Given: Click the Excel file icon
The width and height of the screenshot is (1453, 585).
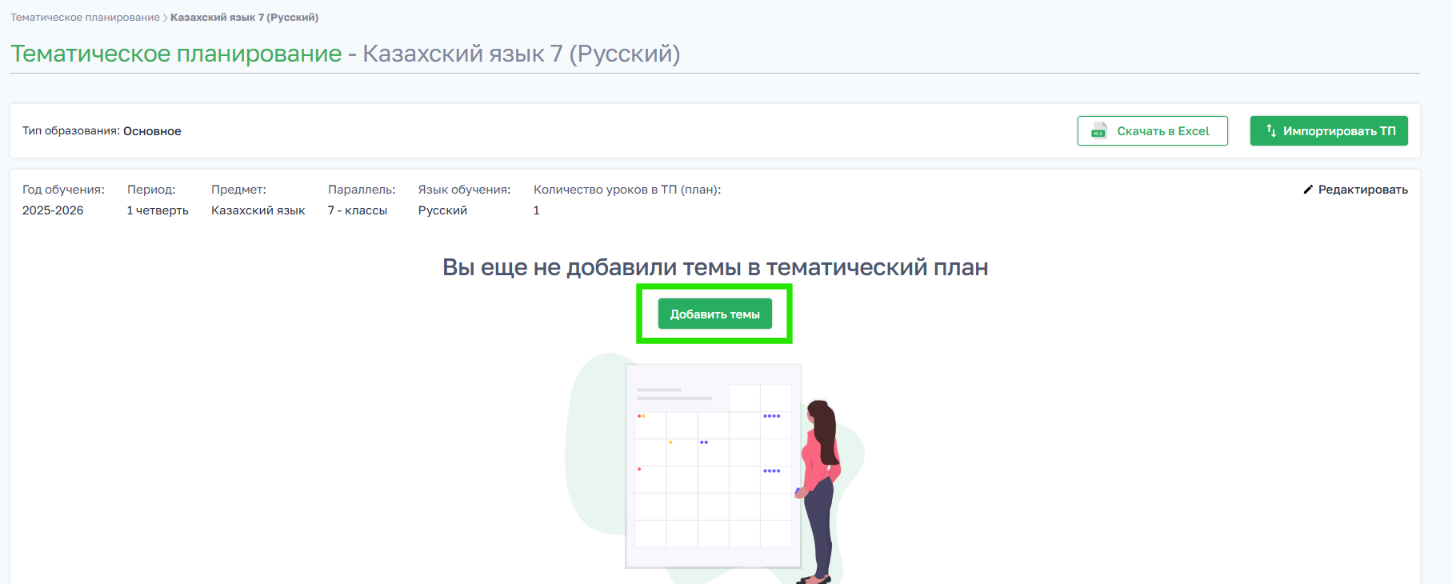Looking at the screenshot, I should 1099,131.
